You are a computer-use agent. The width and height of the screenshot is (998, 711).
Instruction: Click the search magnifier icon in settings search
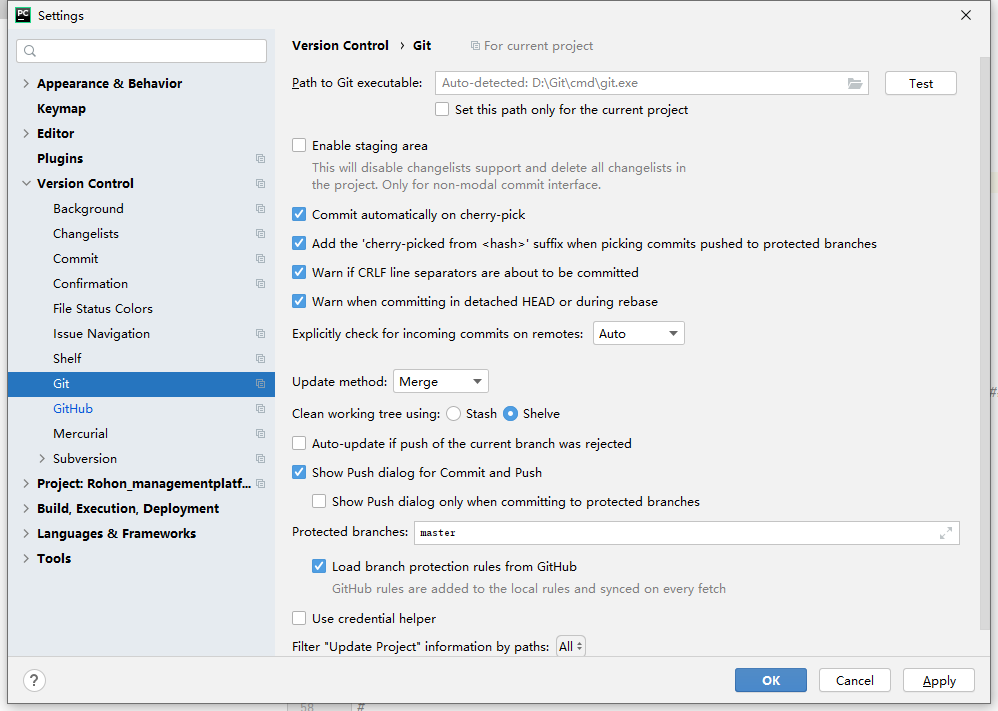point(30,51)
